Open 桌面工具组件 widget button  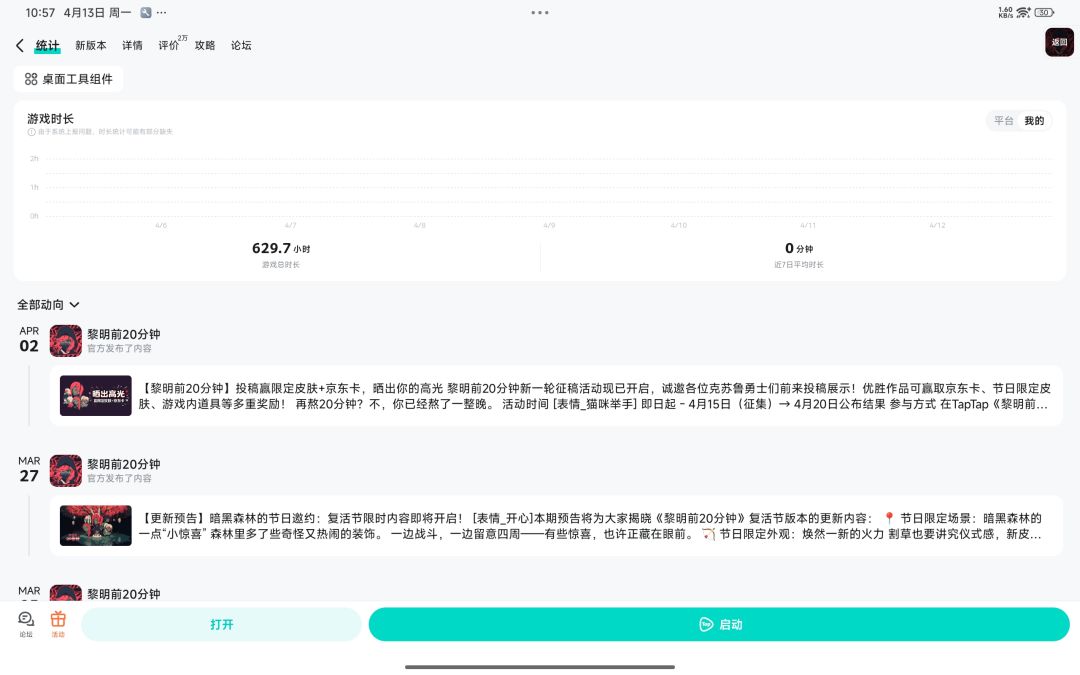[x=68, y=79]
